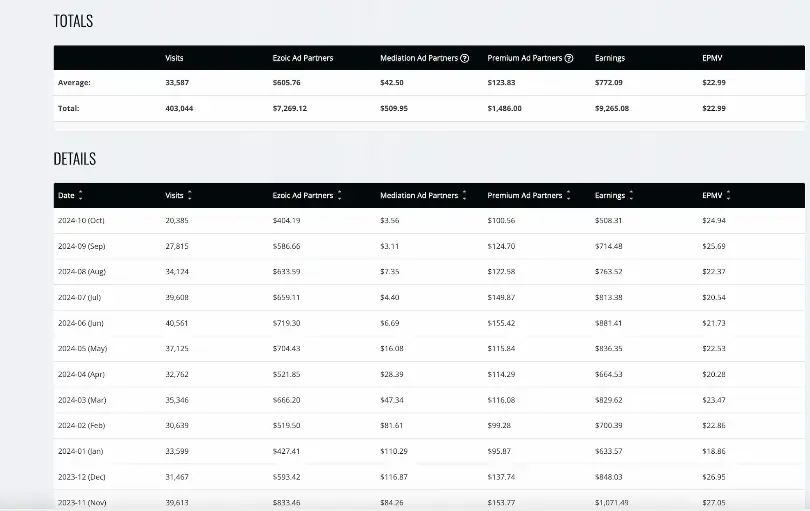Click the TOTALS section heading
810x511 pixels.
click(73, 21)
